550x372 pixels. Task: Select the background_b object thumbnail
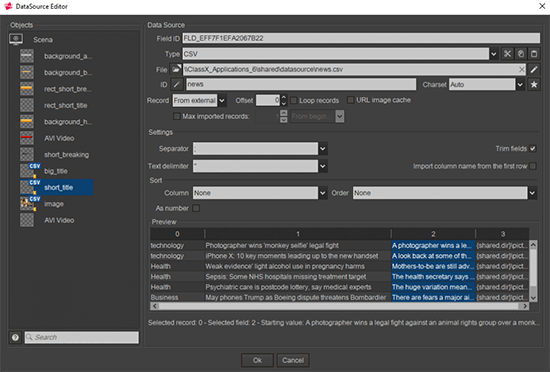point(27,72)
